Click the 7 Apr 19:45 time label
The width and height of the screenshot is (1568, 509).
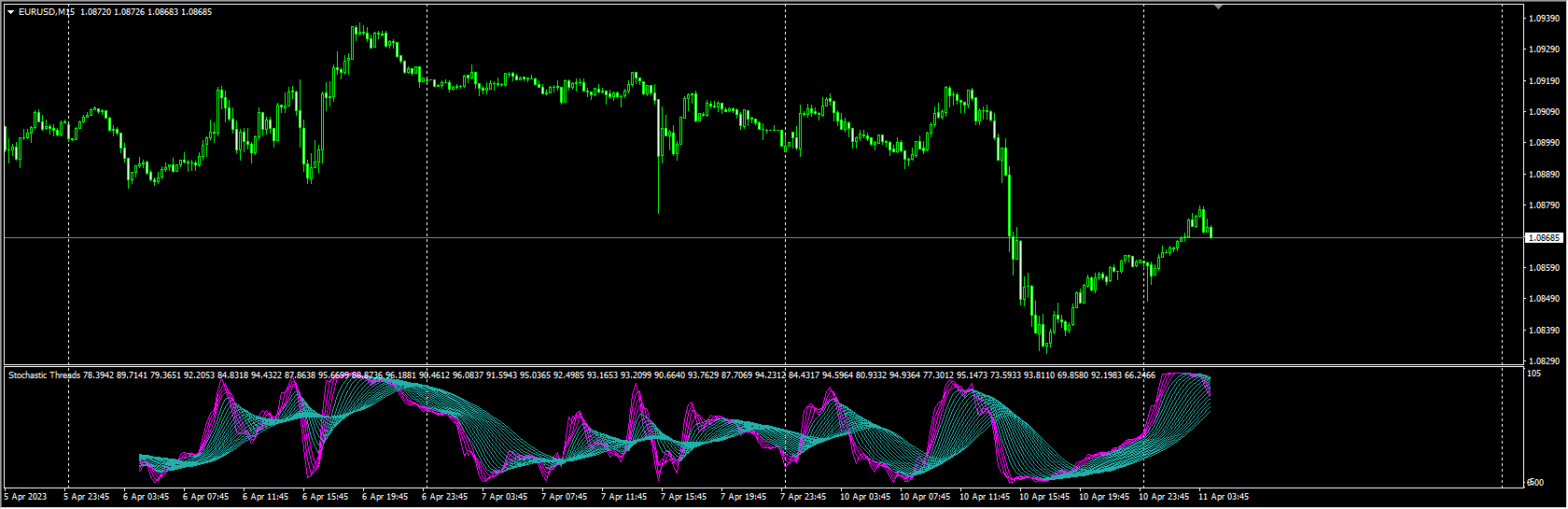point(743,497)
